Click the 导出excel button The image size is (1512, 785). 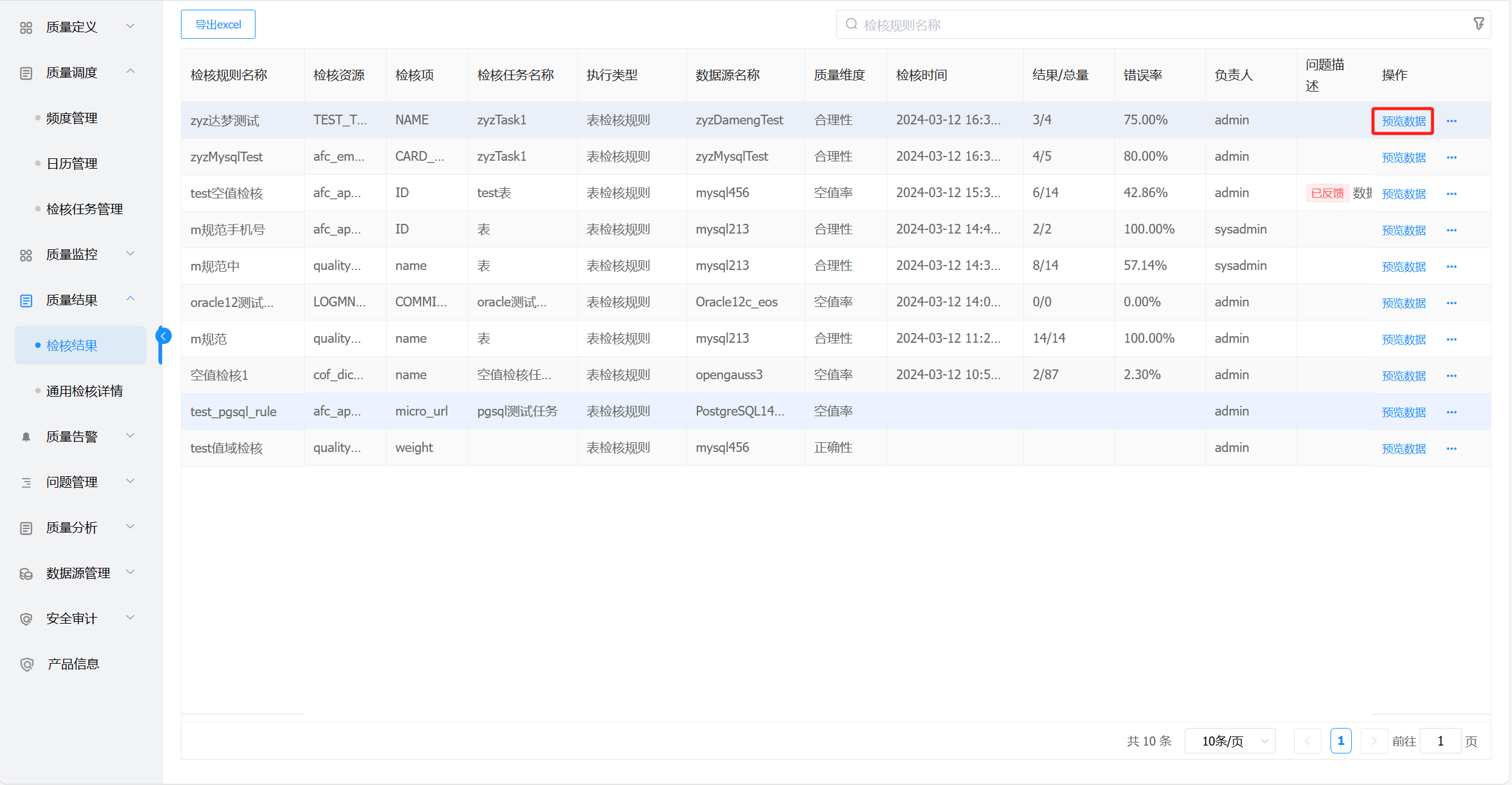click(x=218, y=24)
